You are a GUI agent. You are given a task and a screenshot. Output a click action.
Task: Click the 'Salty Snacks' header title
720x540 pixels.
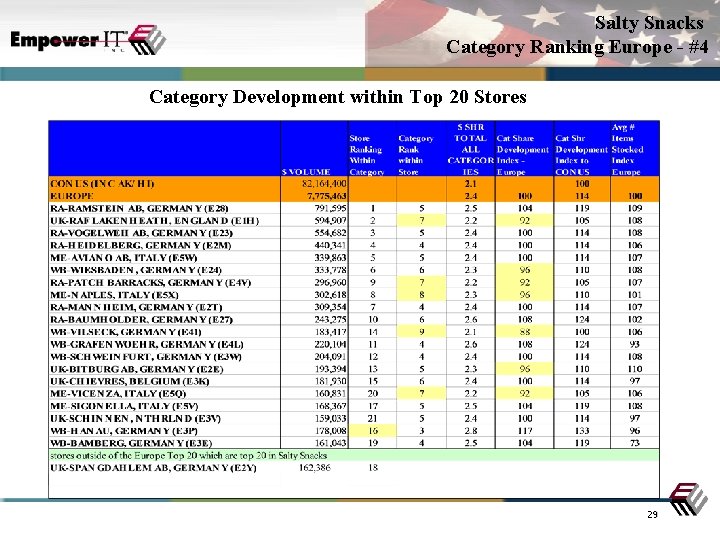(649, 22)
